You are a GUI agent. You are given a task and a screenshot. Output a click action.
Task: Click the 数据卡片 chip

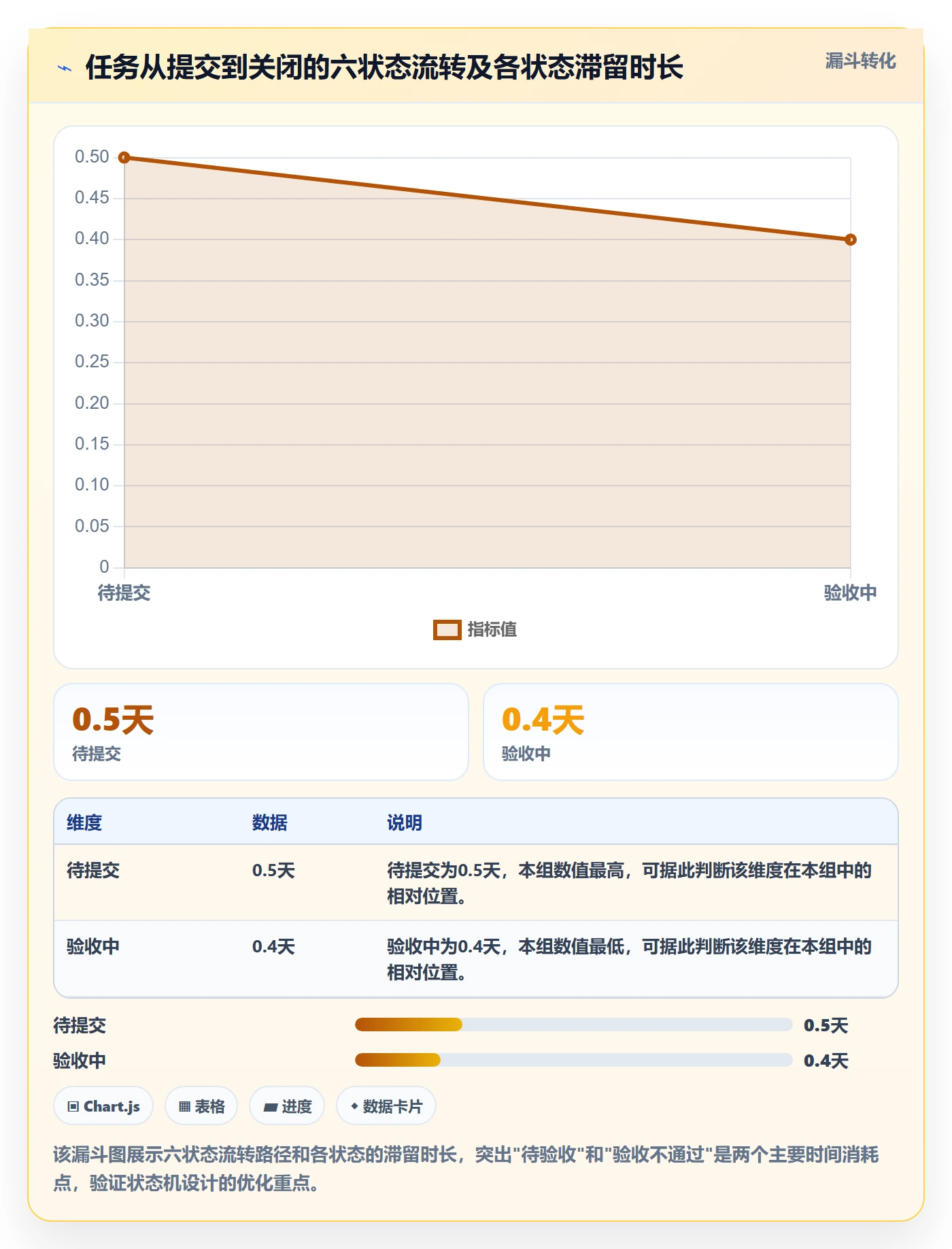pos(386,1106)
